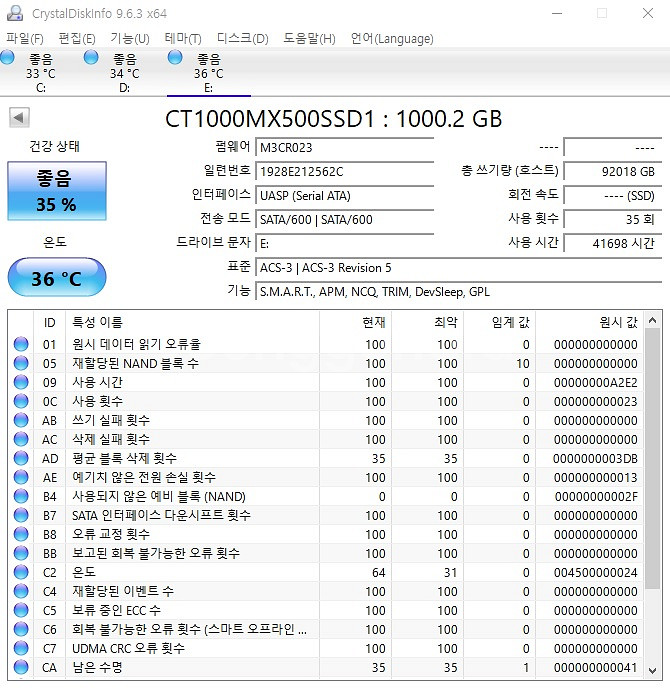Click status orb for attribute 0C
The image size is (670, 688).
[21, 401]
